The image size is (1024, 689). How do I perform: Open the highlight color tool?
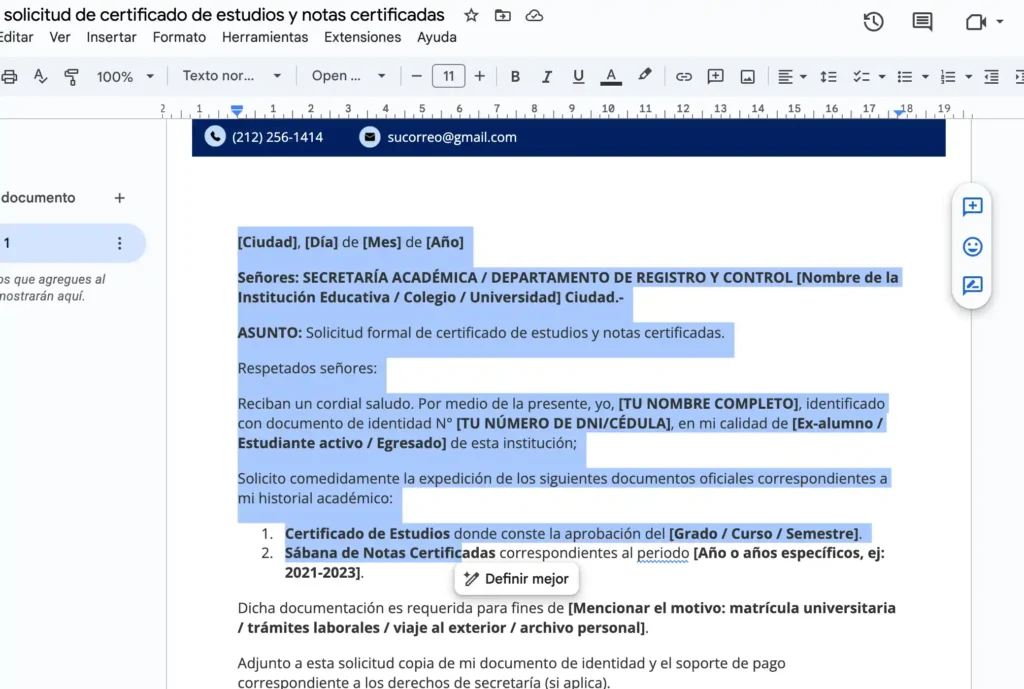click(643, 76)
